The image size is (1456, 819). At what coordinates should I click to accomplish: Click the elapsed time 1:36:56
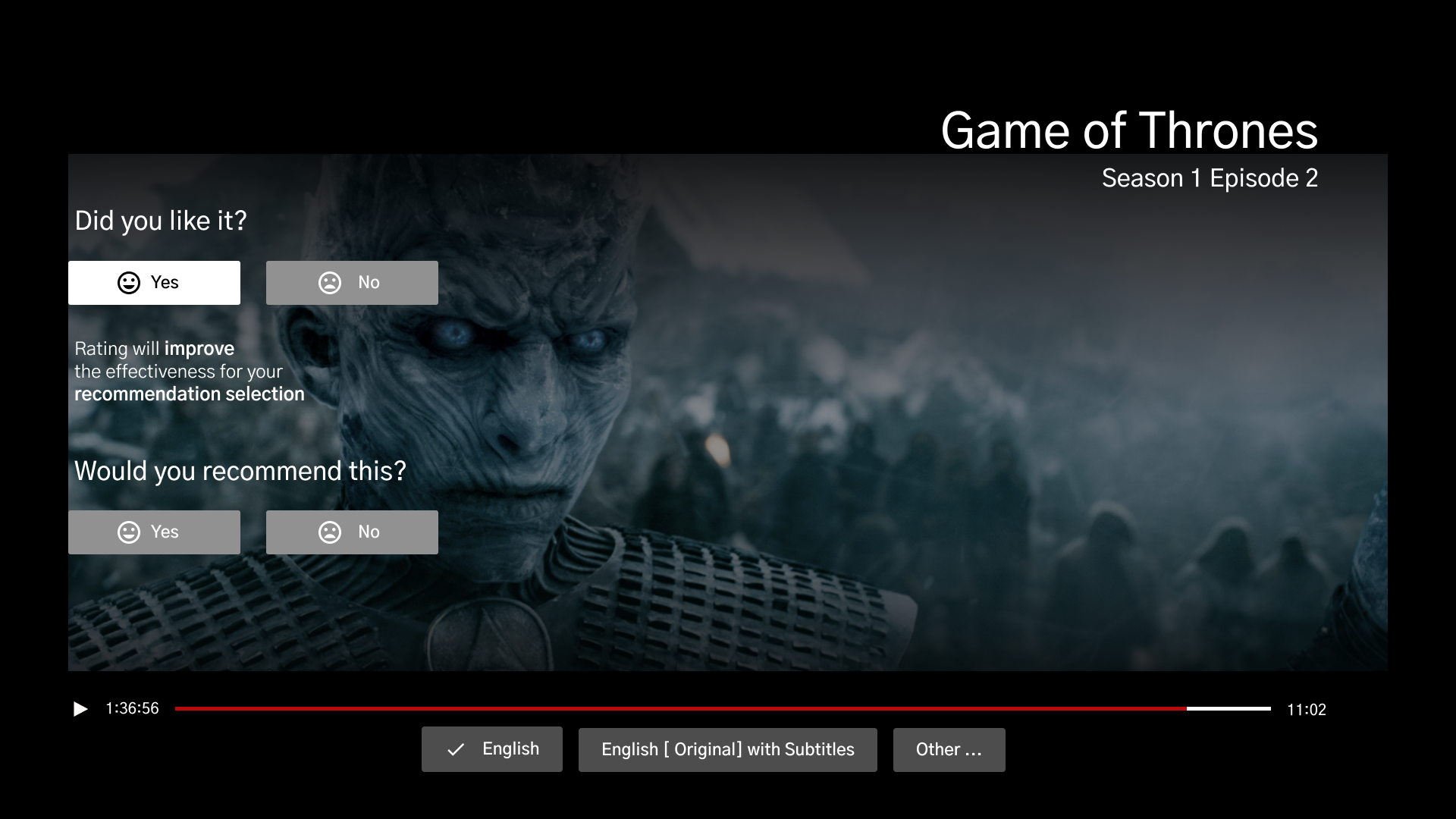132,708
